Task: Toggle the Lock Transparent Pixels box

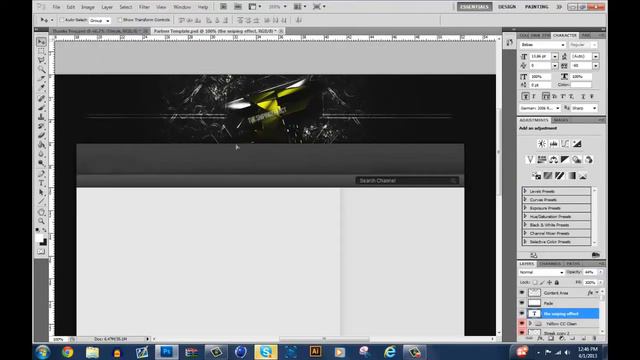Action: pos(535,282)
